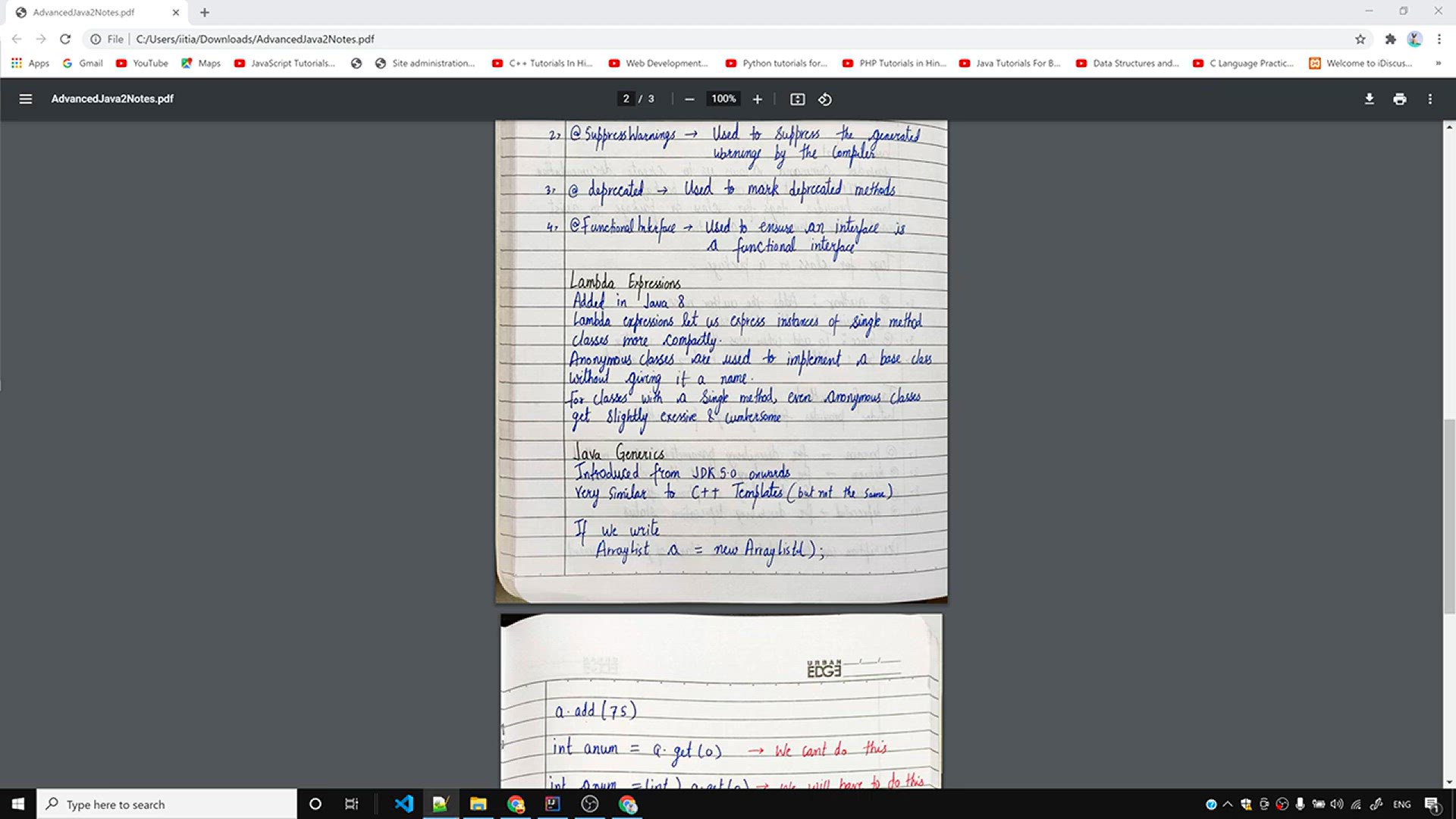Open File Explorer from the taskbar
Image resolution: width=1456 pixels, height=819 pixels.
[478, 804]
